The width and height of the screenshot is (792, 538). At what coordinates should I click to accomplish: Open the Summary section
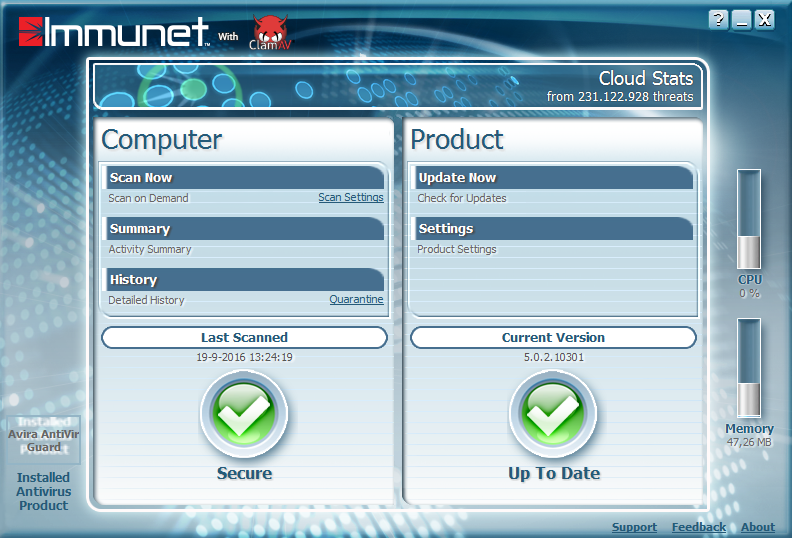pyautogui.click(x=140, y=229)
